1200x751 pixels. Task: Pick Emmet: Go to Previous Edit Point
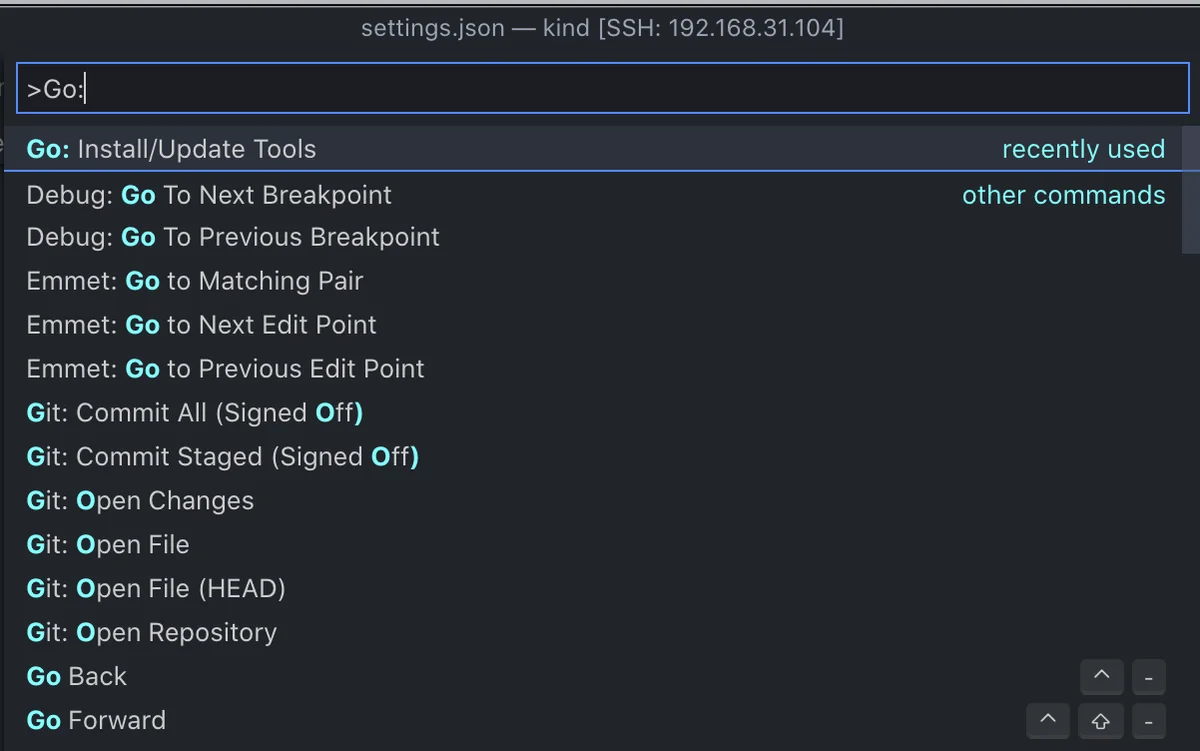592,369
